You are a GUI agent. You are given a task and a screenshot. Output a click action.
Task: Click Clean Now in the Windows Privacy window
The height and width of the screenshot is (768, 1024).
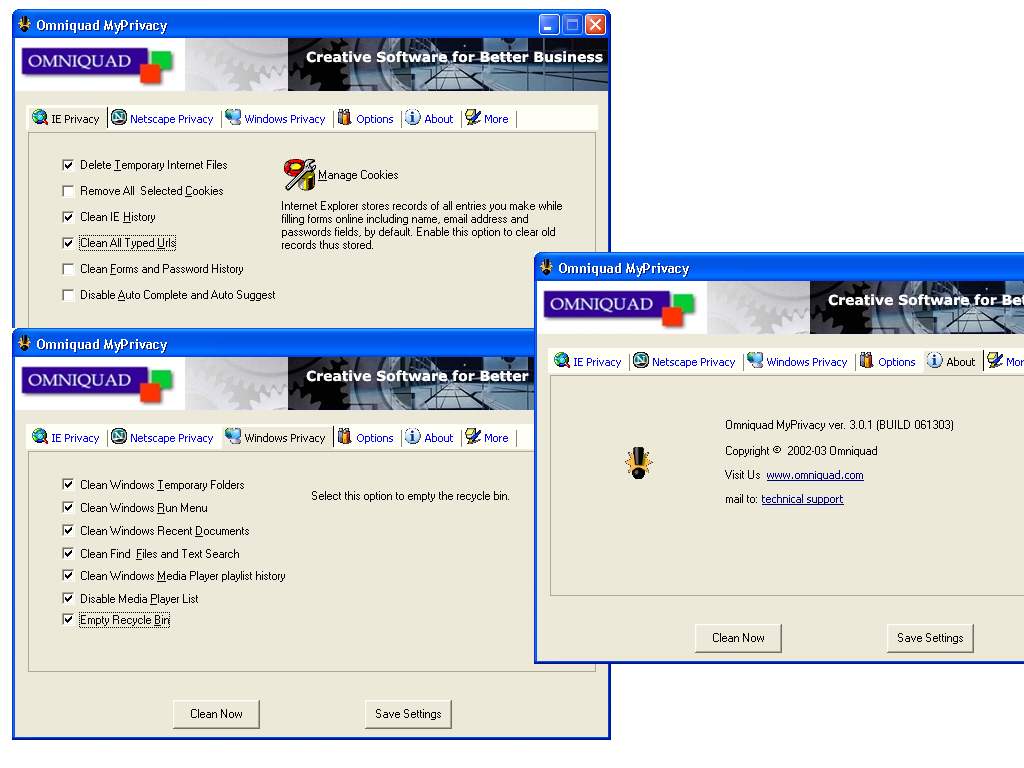(216, 714)
